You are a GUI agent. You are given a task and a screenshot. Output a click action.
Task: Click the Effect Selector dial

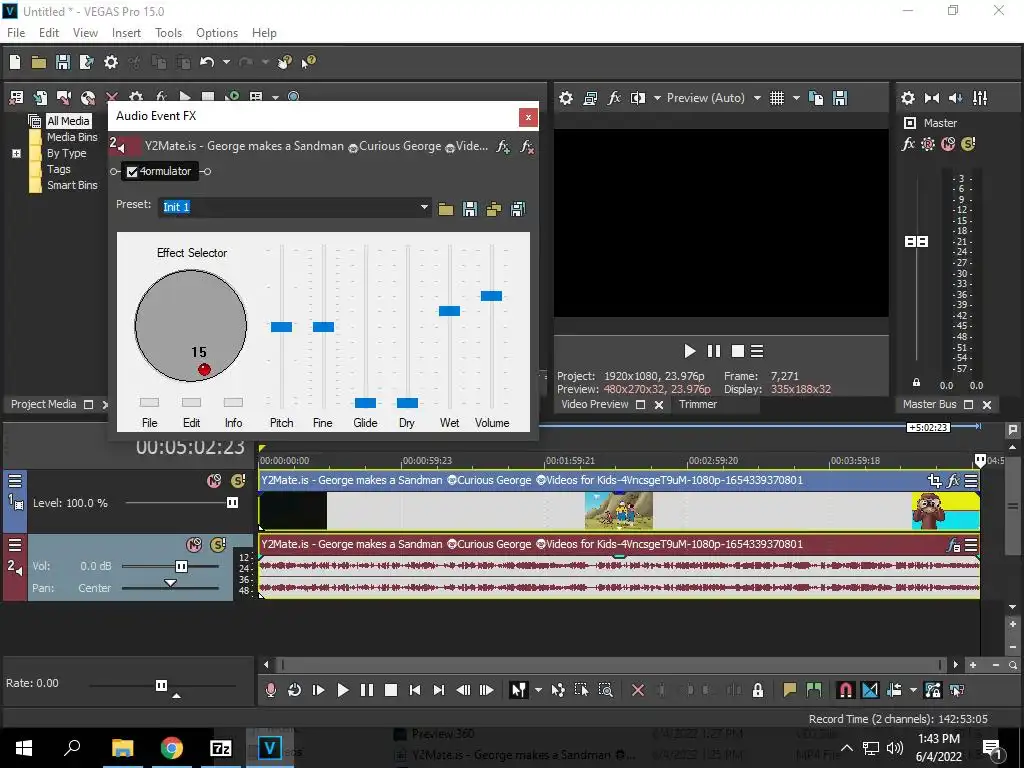click(x=191, y=325)
